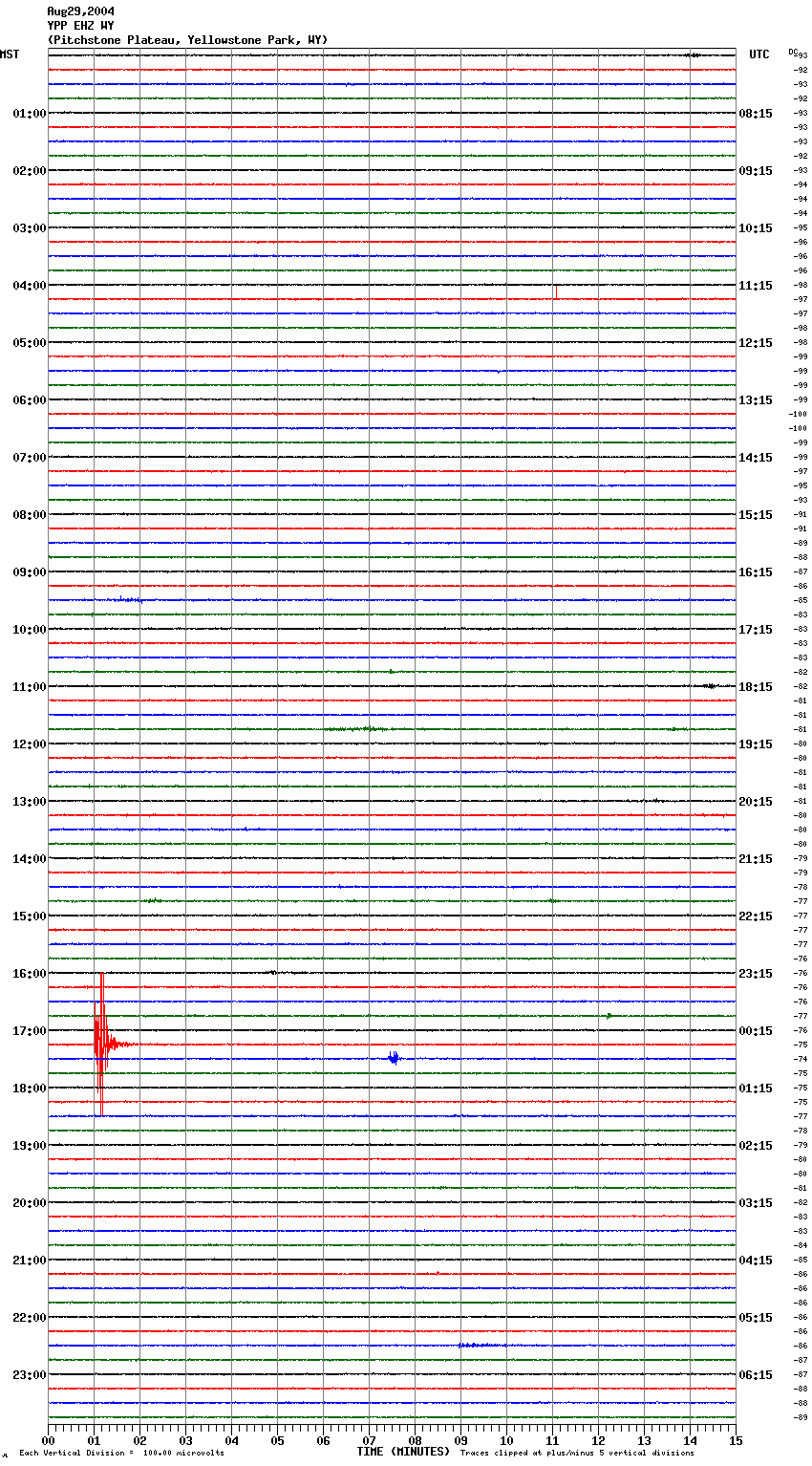The width and height of the screenshot is (812, 1466).
Task: Click the 'Traces clipped at plus/minus 5 vertical divisions' note
Action: click(x=577, y=1454)
